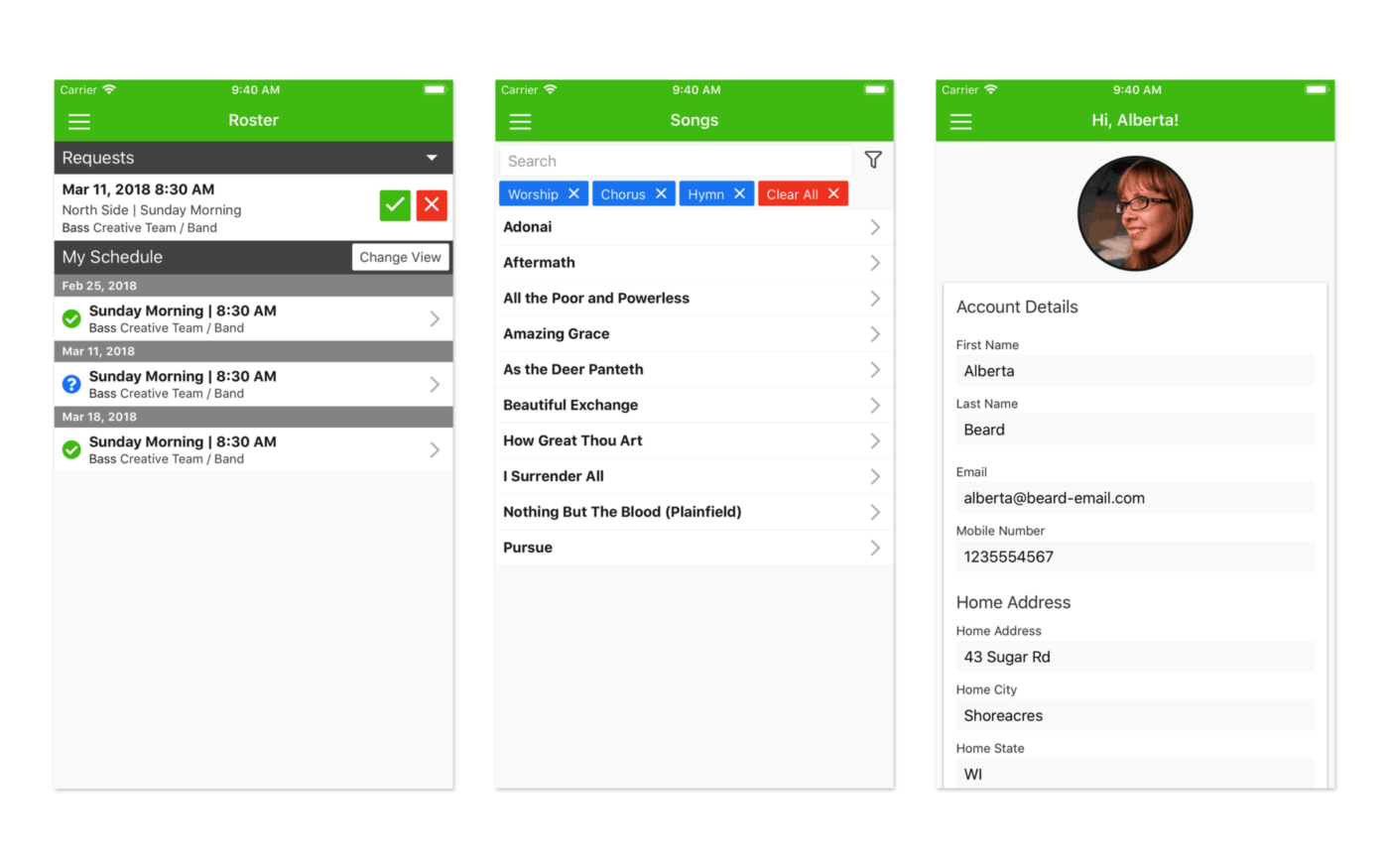
Task: Click Alberta's profile photo
Action: point(1135,213)
